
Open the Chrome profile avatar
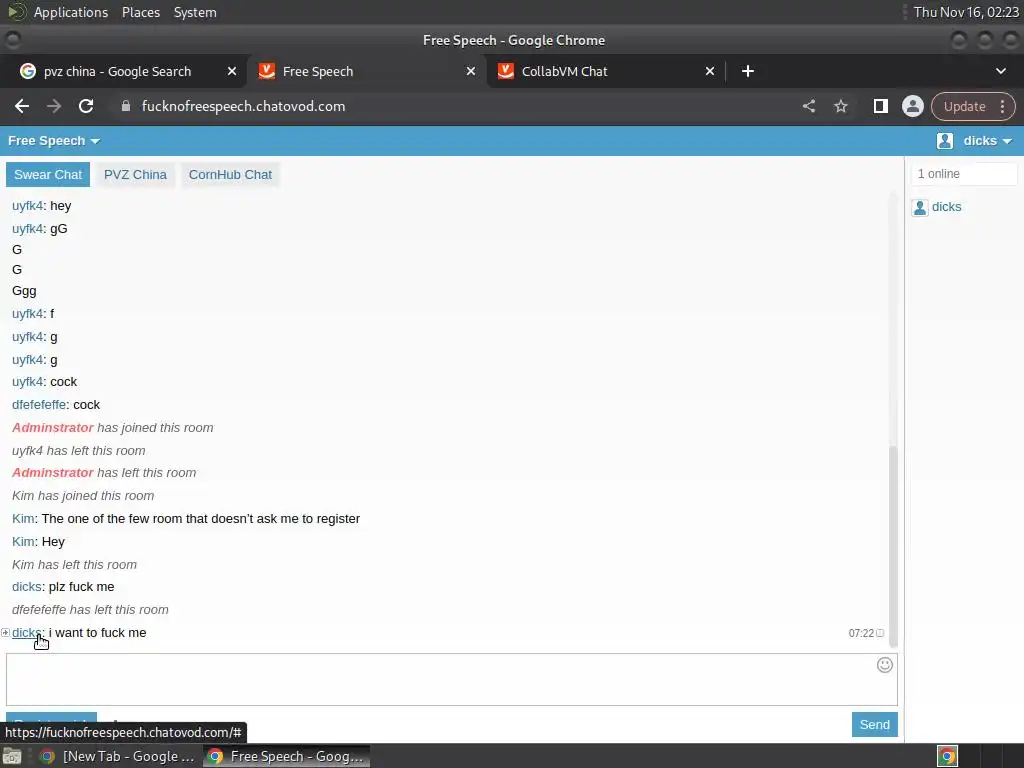click(912, 106)
